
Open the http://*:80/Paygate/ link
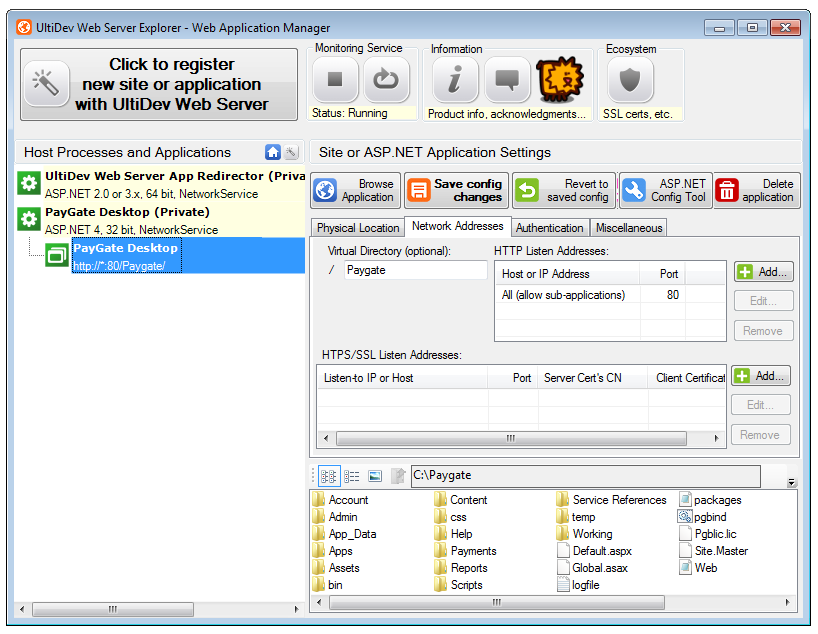click(x=119, y=266)
